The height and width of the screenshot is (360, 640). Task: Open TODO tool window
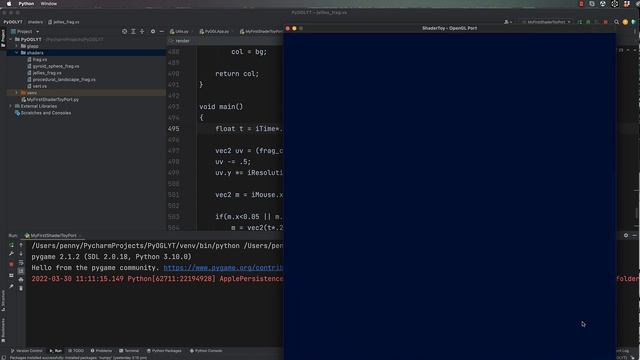point(76,351)
